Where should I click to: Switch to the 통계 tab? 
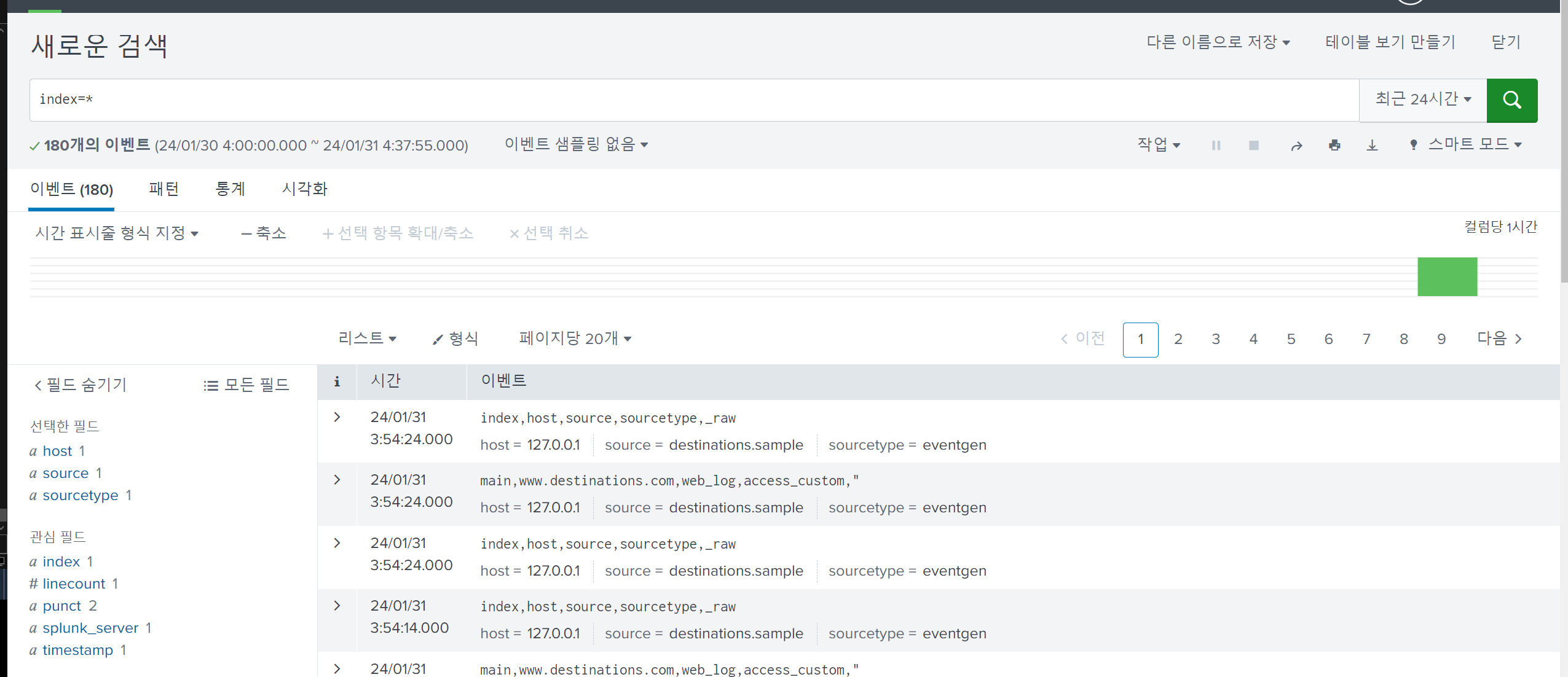coord(230,189)
